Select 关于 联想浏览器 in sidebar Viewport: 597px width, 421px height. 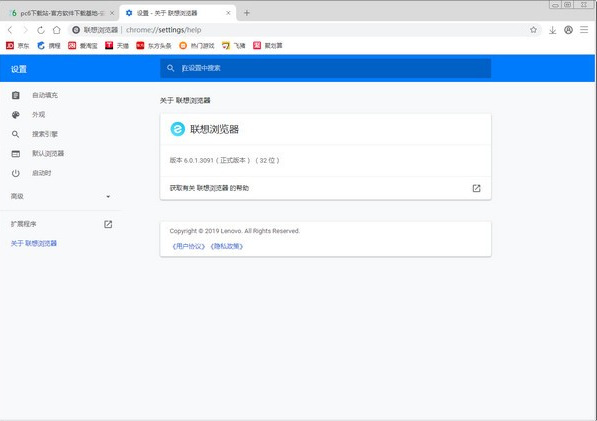pyautogui.click(x=34, y=243)
